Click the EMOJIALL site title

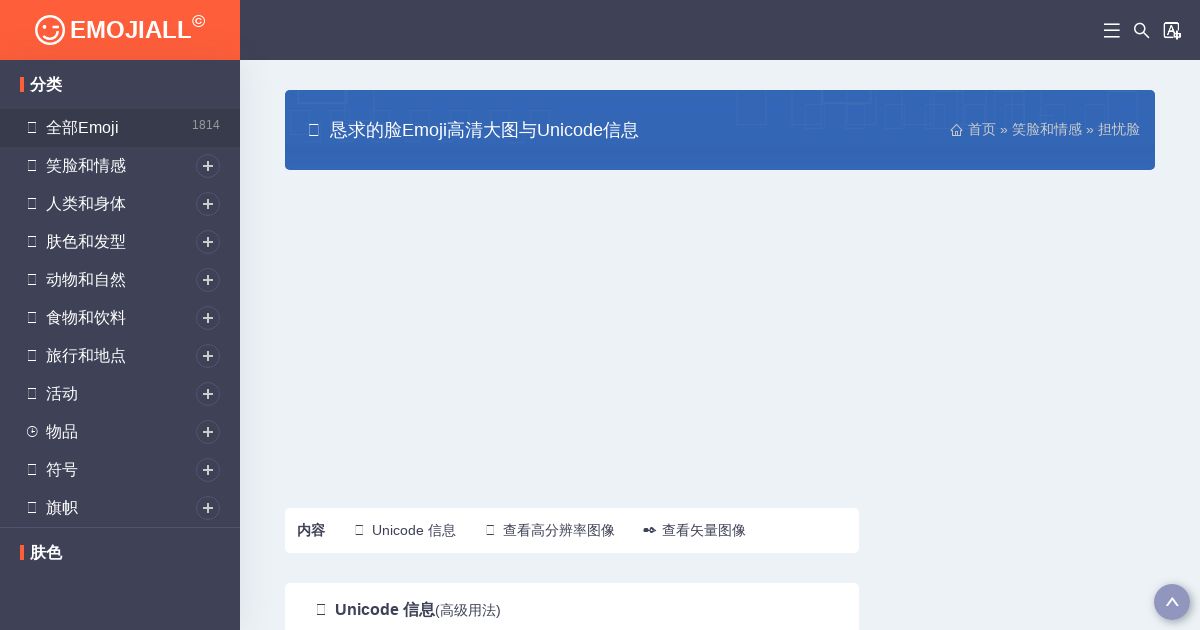[130, 30]
